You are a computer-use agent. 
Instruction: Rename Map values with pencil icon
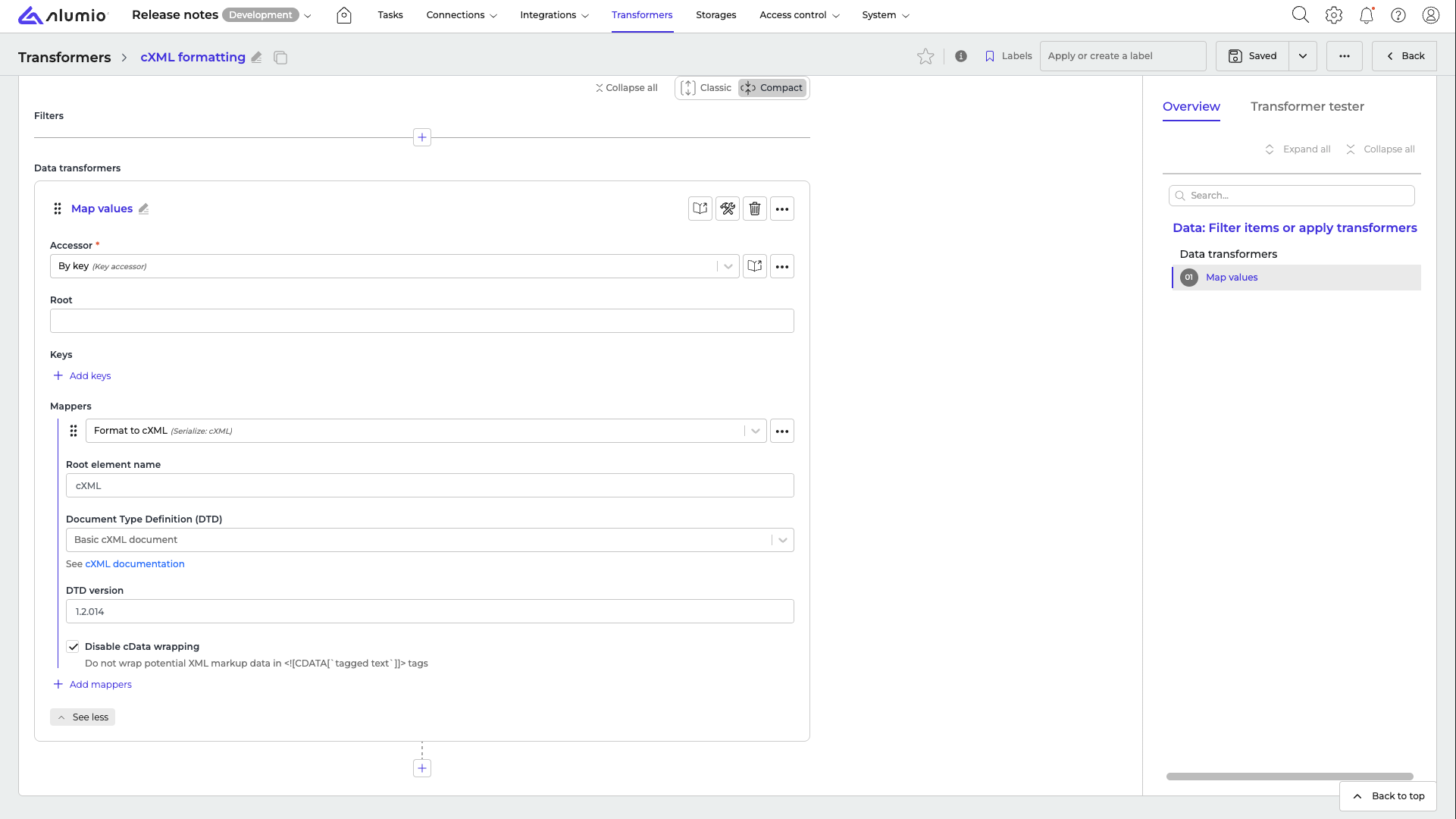tap(143, 209)
